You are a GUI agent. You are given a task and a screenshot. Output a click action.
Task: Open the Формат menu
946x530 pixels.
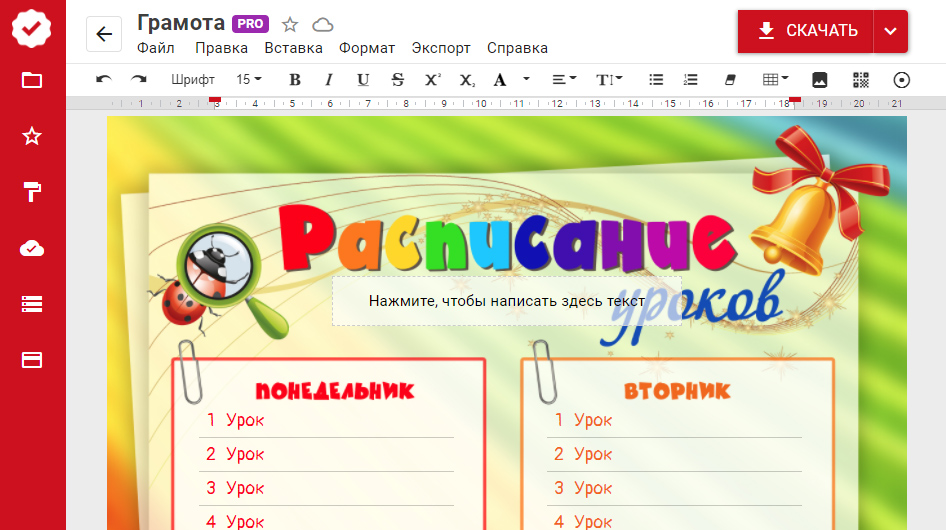367,48
